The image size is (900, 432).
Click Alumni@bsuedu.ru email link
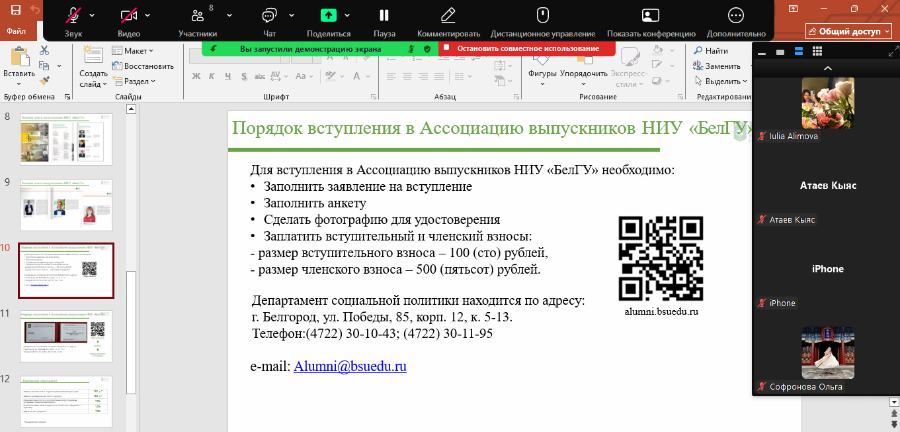[350, 367]
